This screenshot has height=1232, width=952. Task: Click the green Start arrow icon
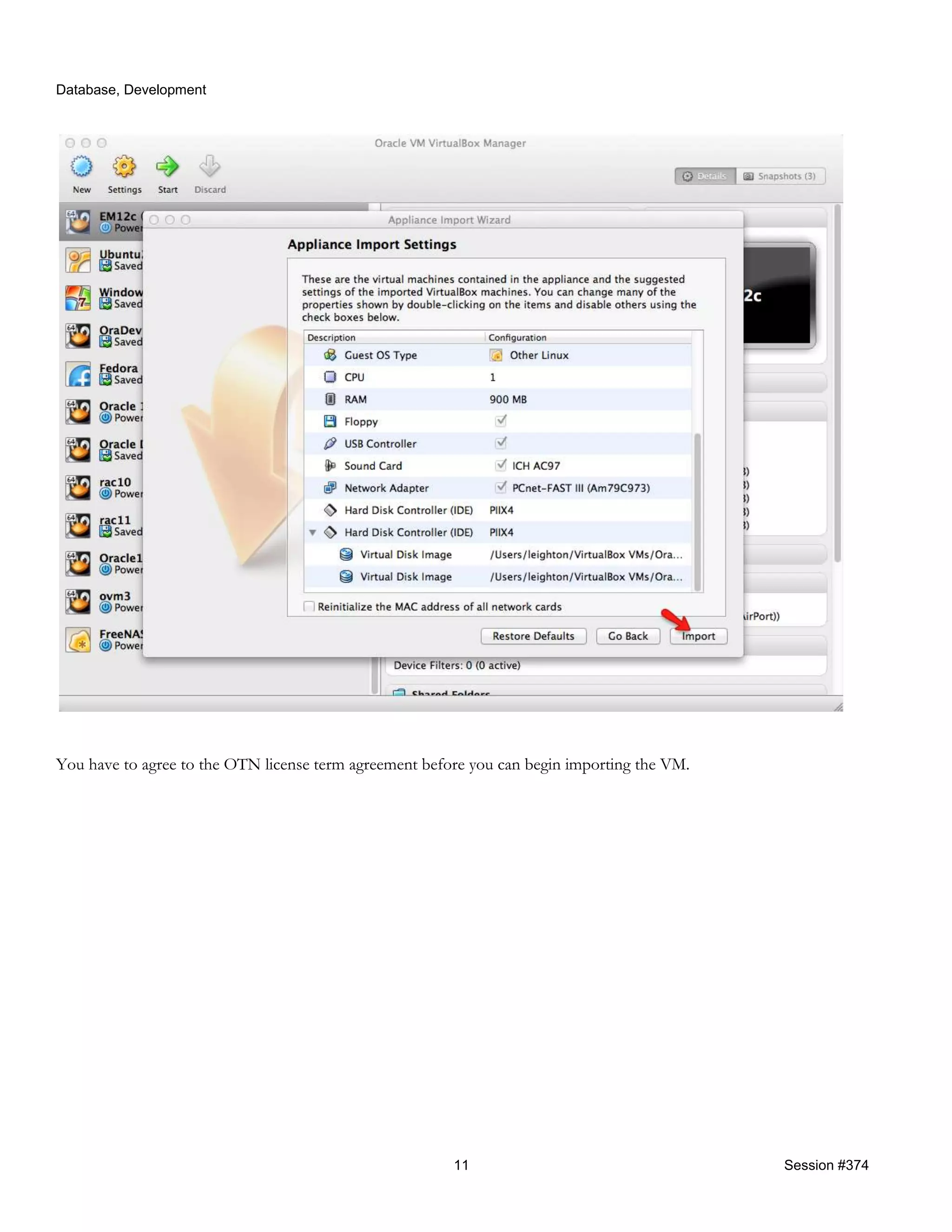tap(167, 166)
